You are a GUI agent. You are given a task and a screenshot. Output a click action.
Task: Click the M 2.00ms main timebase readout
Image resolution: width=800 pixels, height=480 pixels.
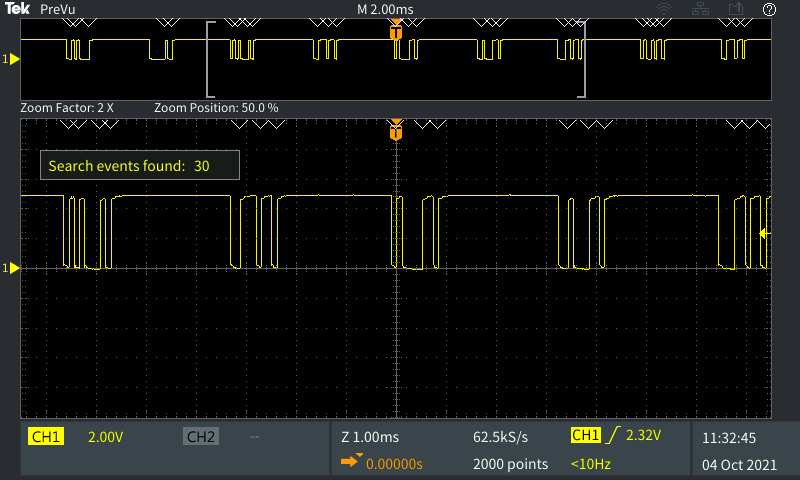(x=385, y=9)
